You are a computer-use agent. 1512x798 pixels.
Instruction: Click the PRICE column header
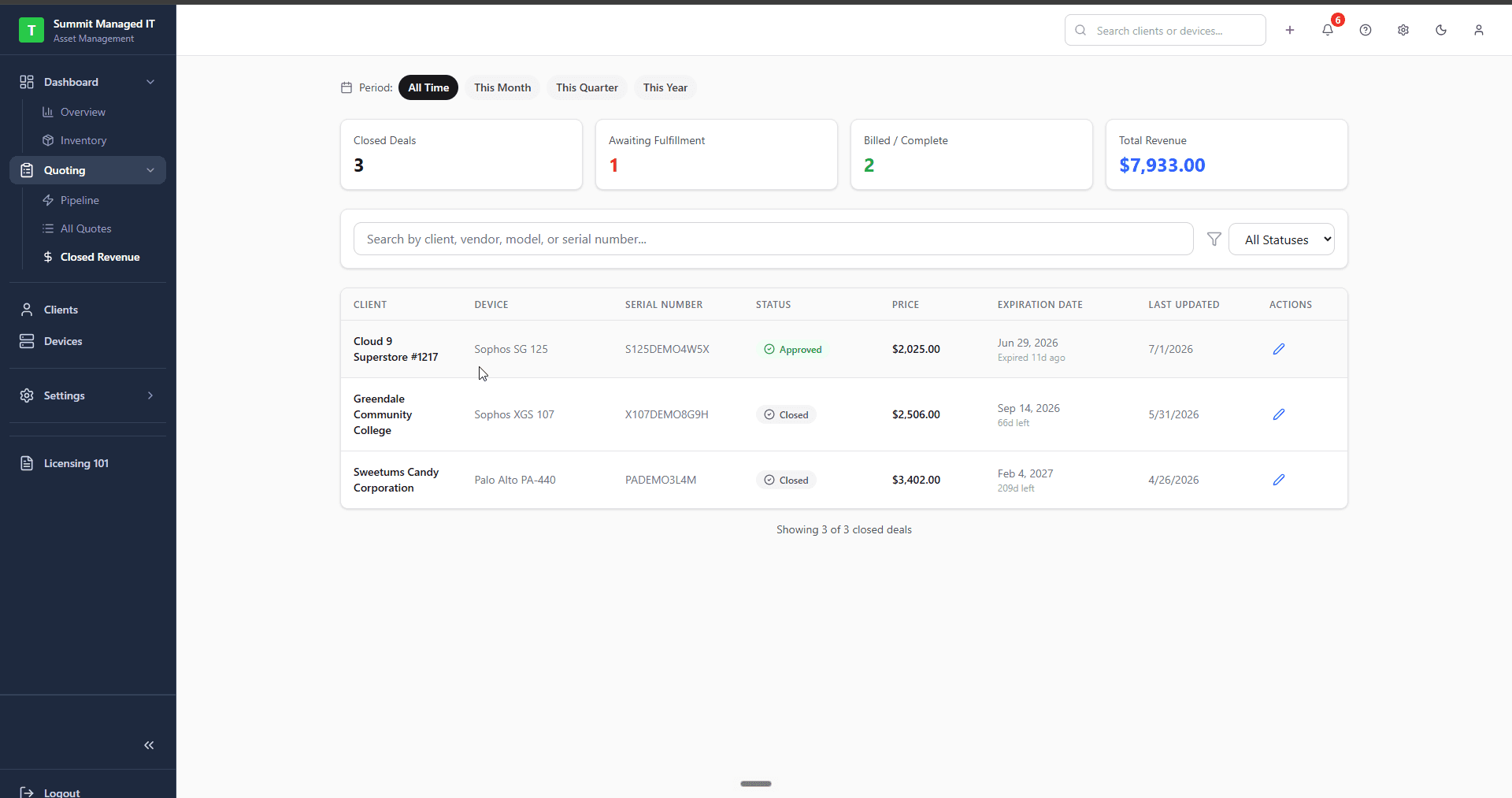[906, 305]
